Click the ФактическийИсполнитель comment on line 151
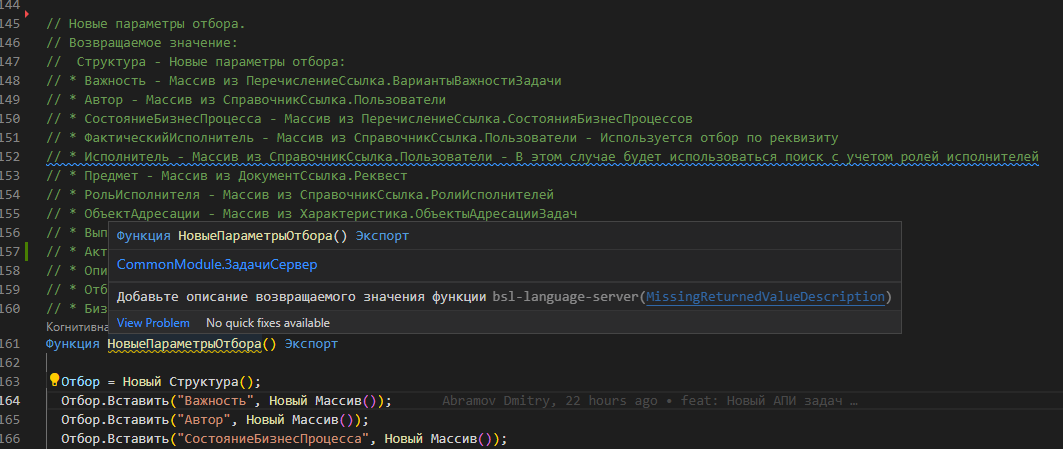1063x449 pixels. tap(443, 138)
